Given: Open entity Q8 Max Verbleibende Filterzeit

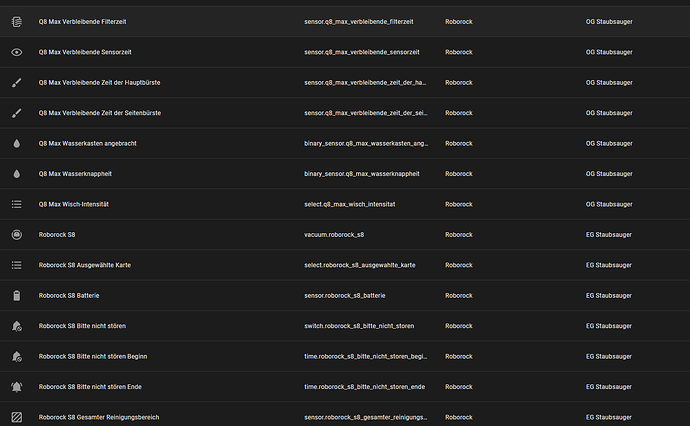Looking at the screenshot, I should tap(82, 22).
